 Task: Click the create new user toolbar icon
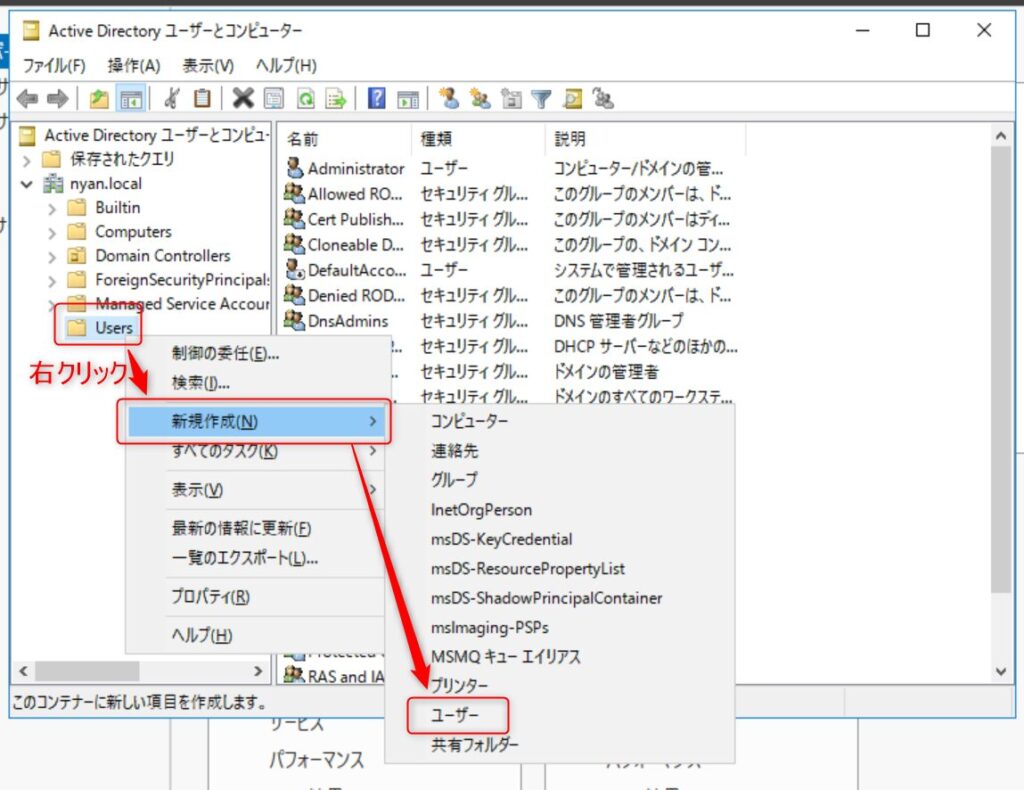(449, 98)
